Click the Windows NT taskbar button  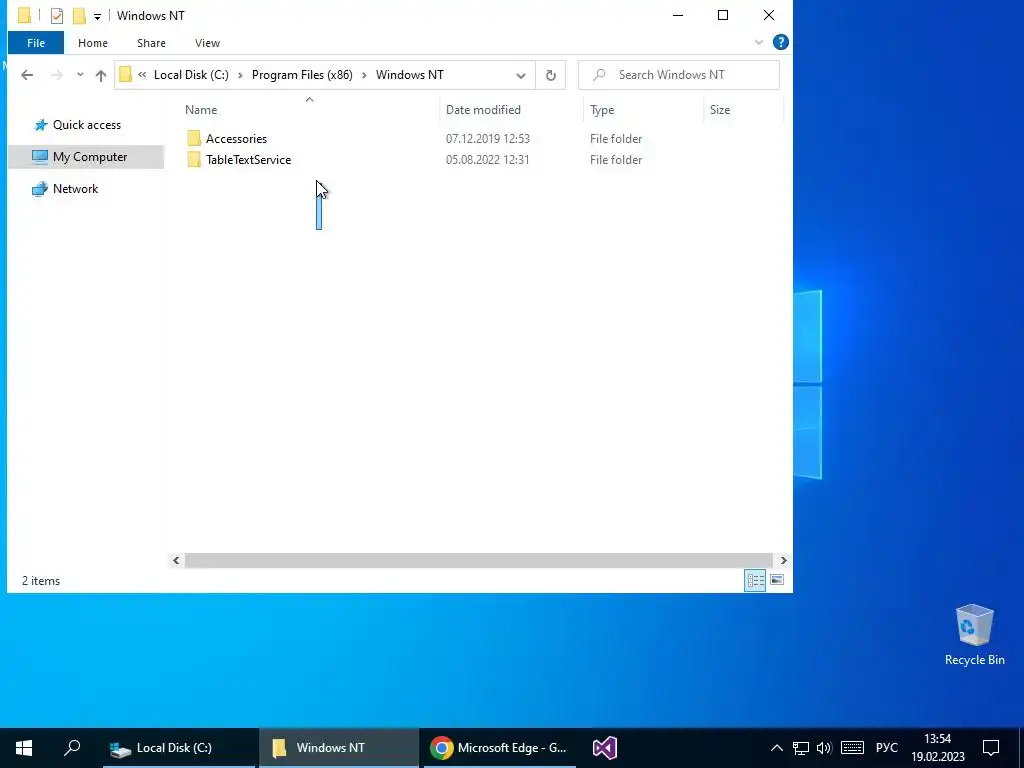[339, 748]
